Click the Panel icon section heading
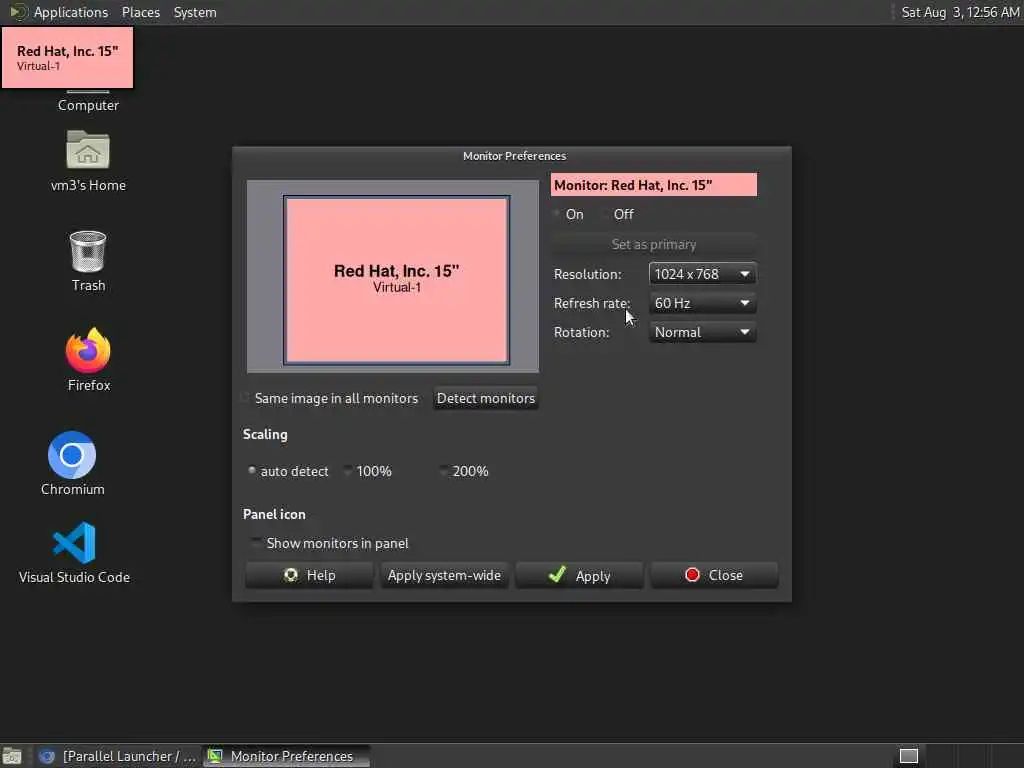Viewport: 1024px width, 768px height. [x=274, y=514]
